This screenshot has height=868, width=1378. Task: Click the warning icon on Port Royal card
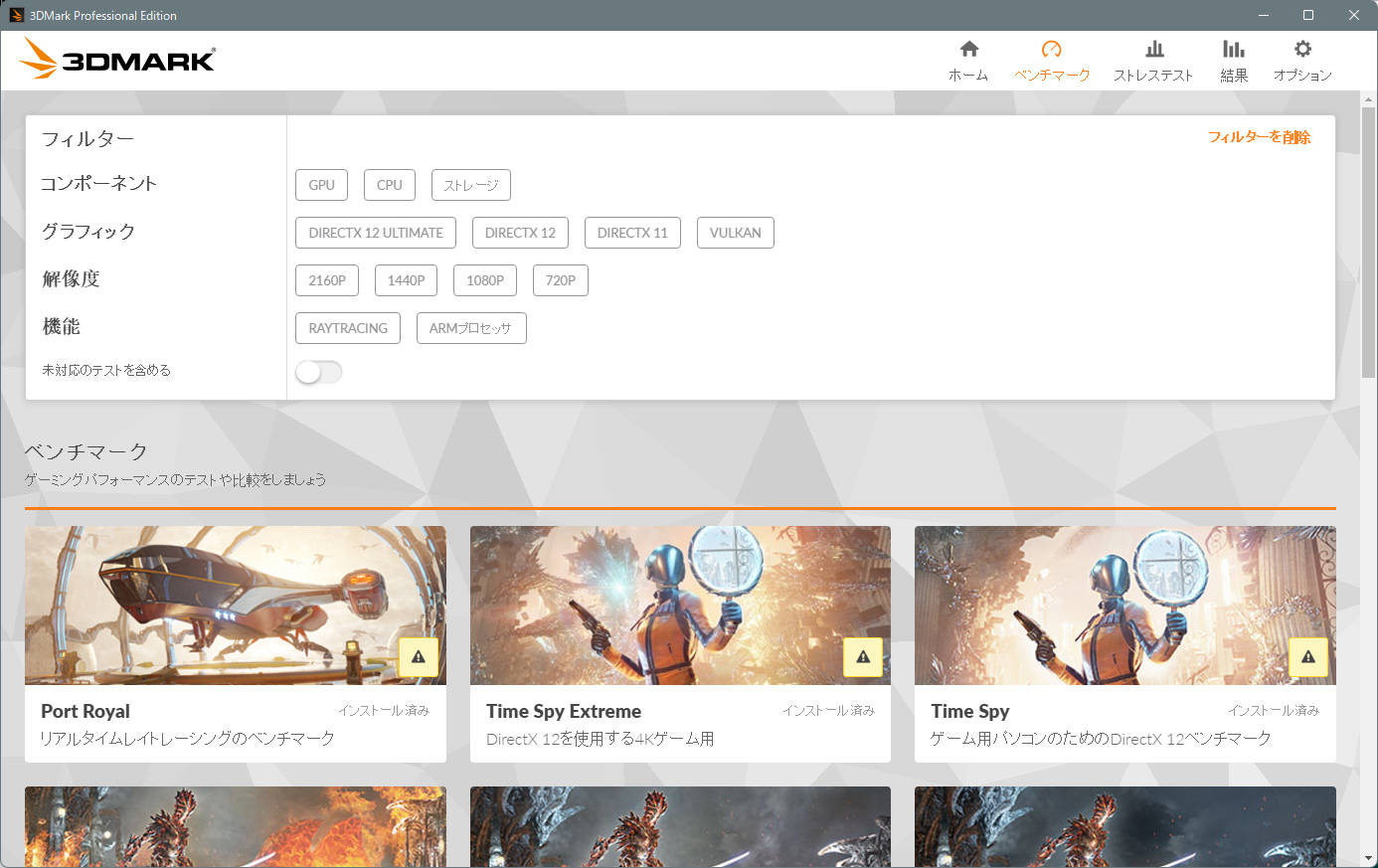pyautogui.click(x=419, y=656)
